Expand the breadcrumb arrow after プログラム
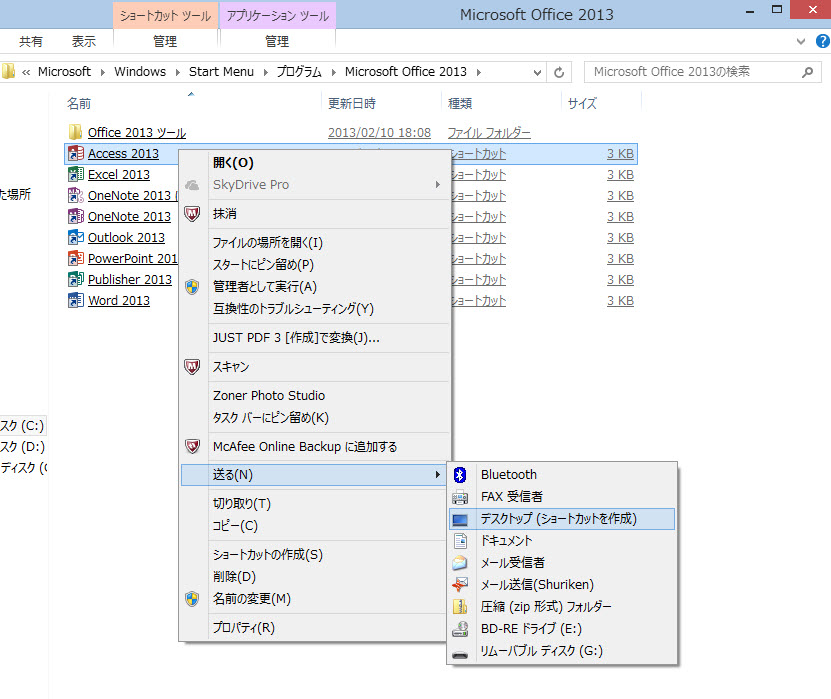Screen dimensions: 831x699 tap(334, 72)
